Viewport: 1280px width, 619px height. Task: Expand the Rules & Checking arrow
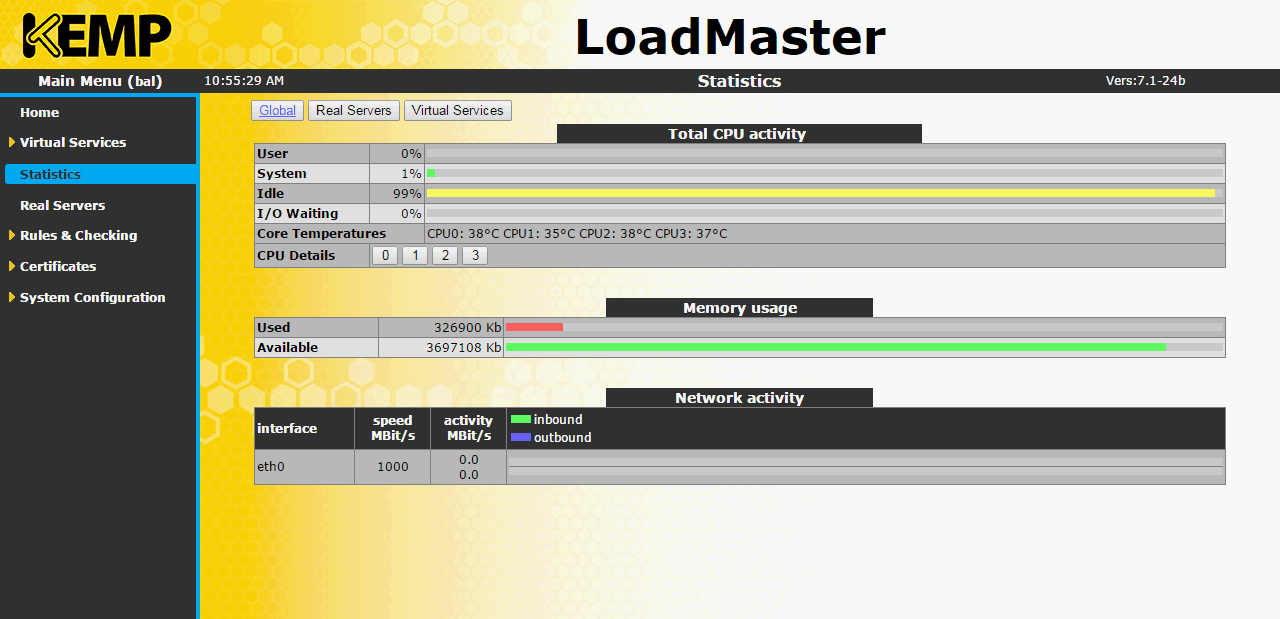12,235
